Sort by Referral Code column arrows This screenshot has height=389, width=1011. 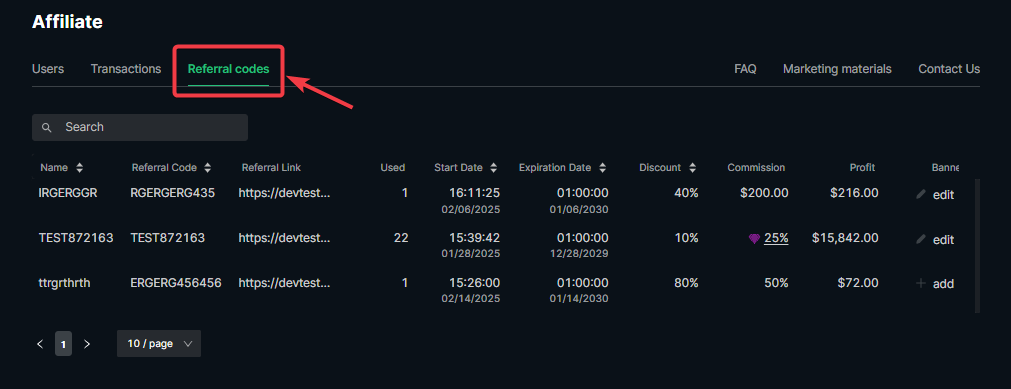(x=208, y=168)
